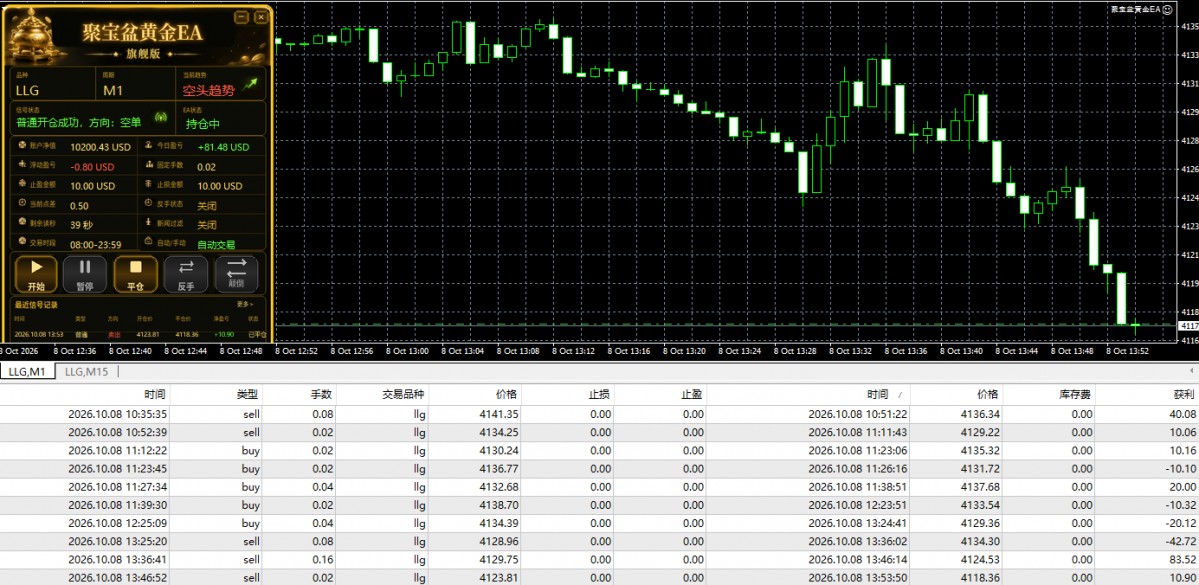The height and width of the screenshot is (585, 1199).
Task: Click the 反手 (reverse) button
Action: coord(186,274)
